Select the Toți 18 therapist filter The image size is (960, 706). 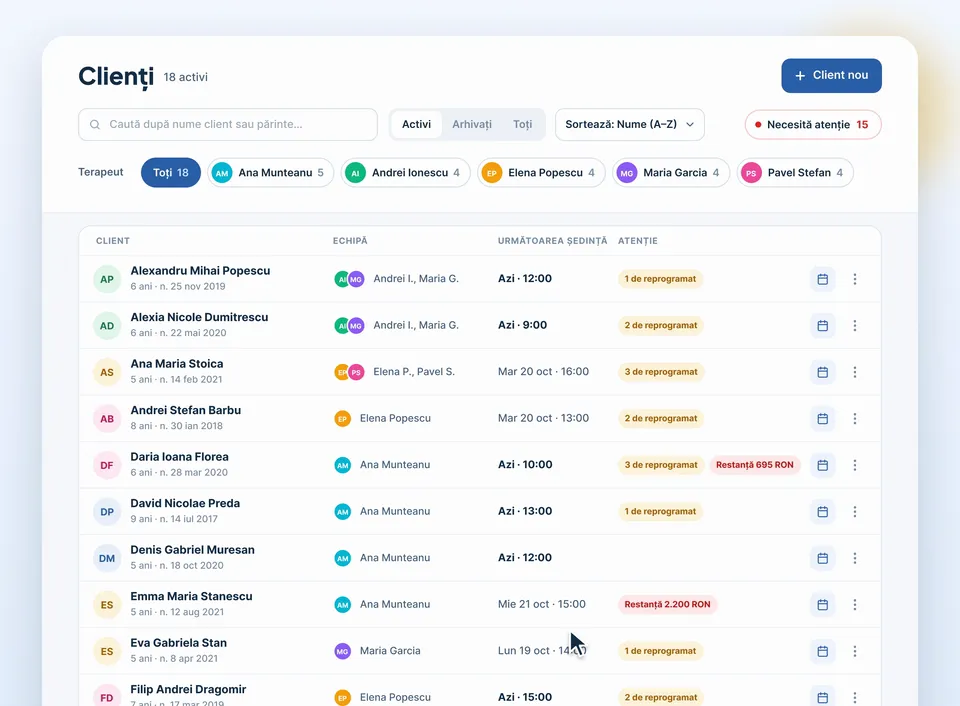(171, 173)
